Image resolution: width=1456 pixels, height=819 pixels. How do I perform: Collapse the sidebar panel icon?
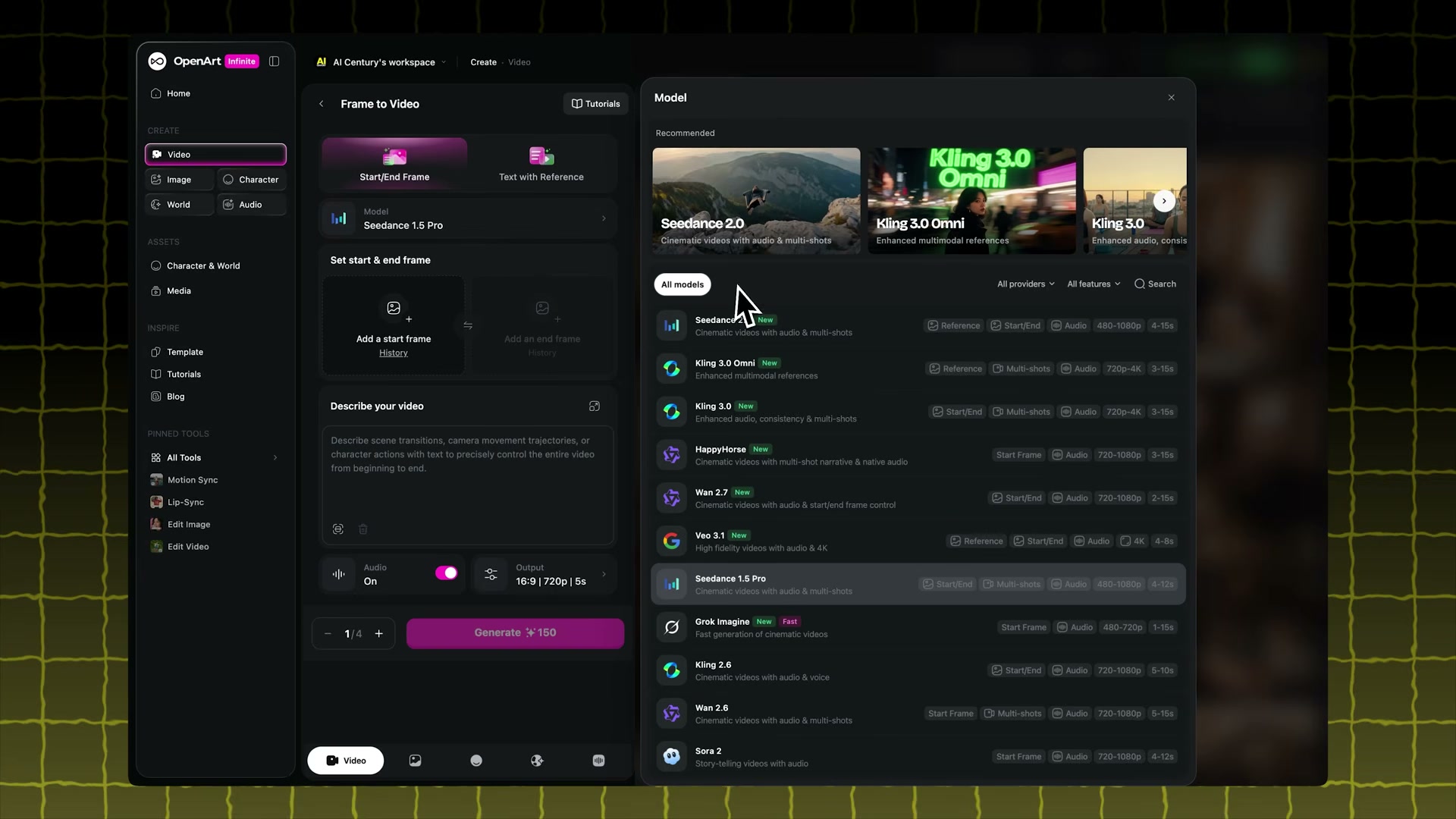(x=275, y=61)
